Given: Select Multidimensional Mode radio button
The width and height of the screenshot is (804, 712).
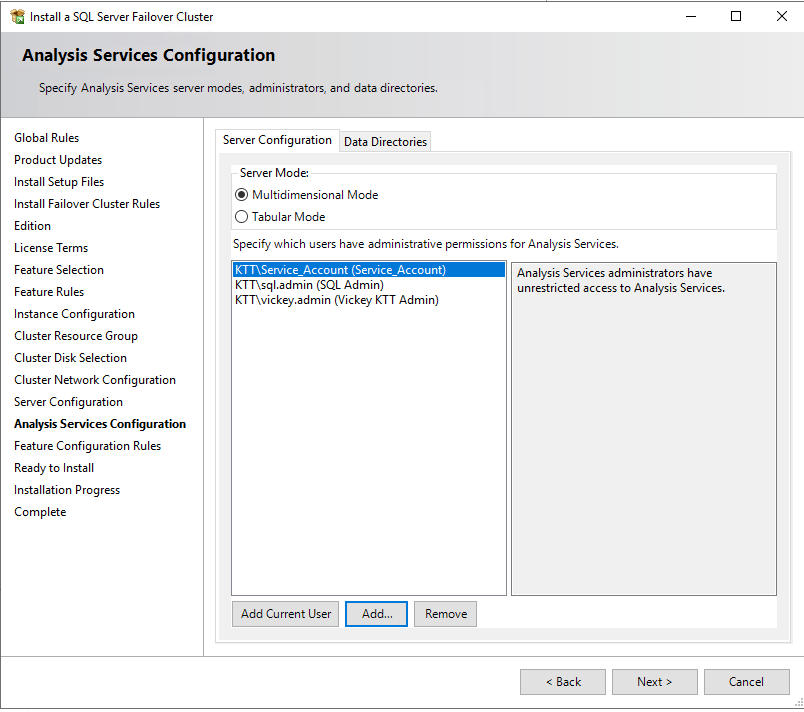Looking at the screenshot, I should [241, 195].
